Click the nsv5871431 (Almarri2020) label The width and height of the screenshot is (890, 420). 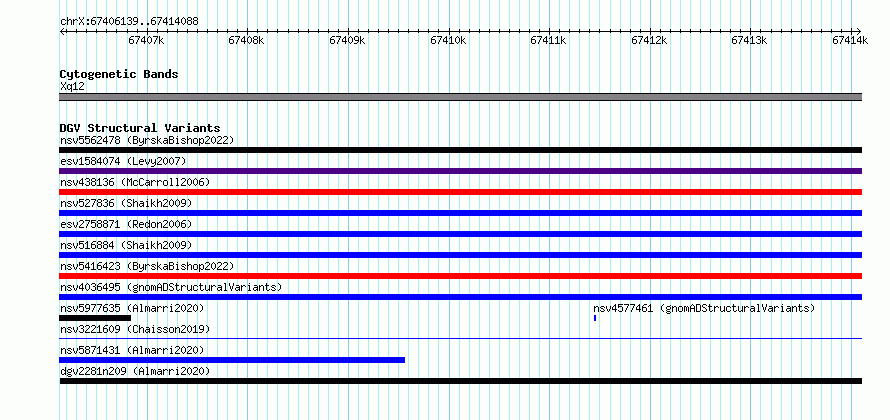(x=132, y=350)
